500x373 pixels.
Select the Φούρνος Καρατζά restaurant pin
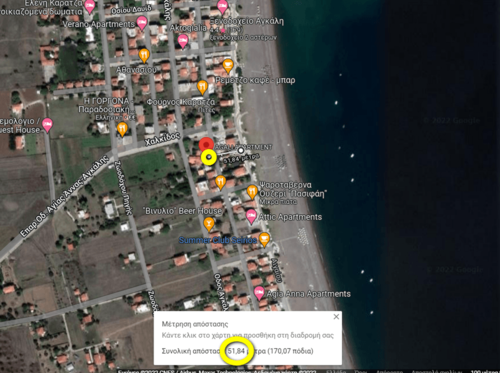click(202, 87)
